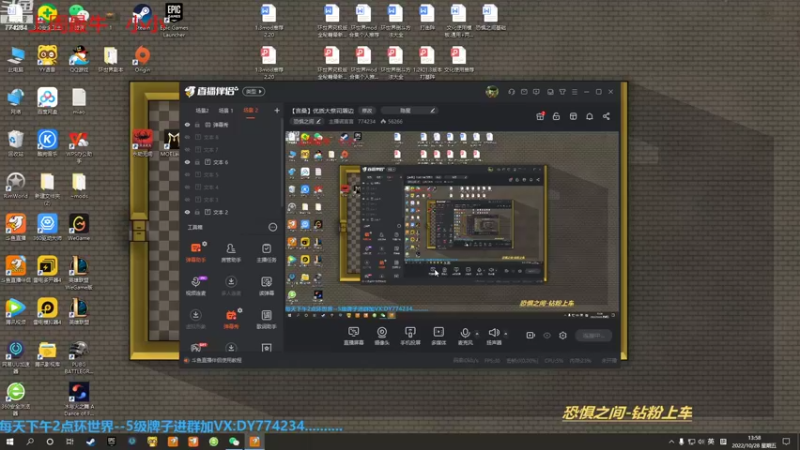Click the clock in system tray

coord(754,442)
